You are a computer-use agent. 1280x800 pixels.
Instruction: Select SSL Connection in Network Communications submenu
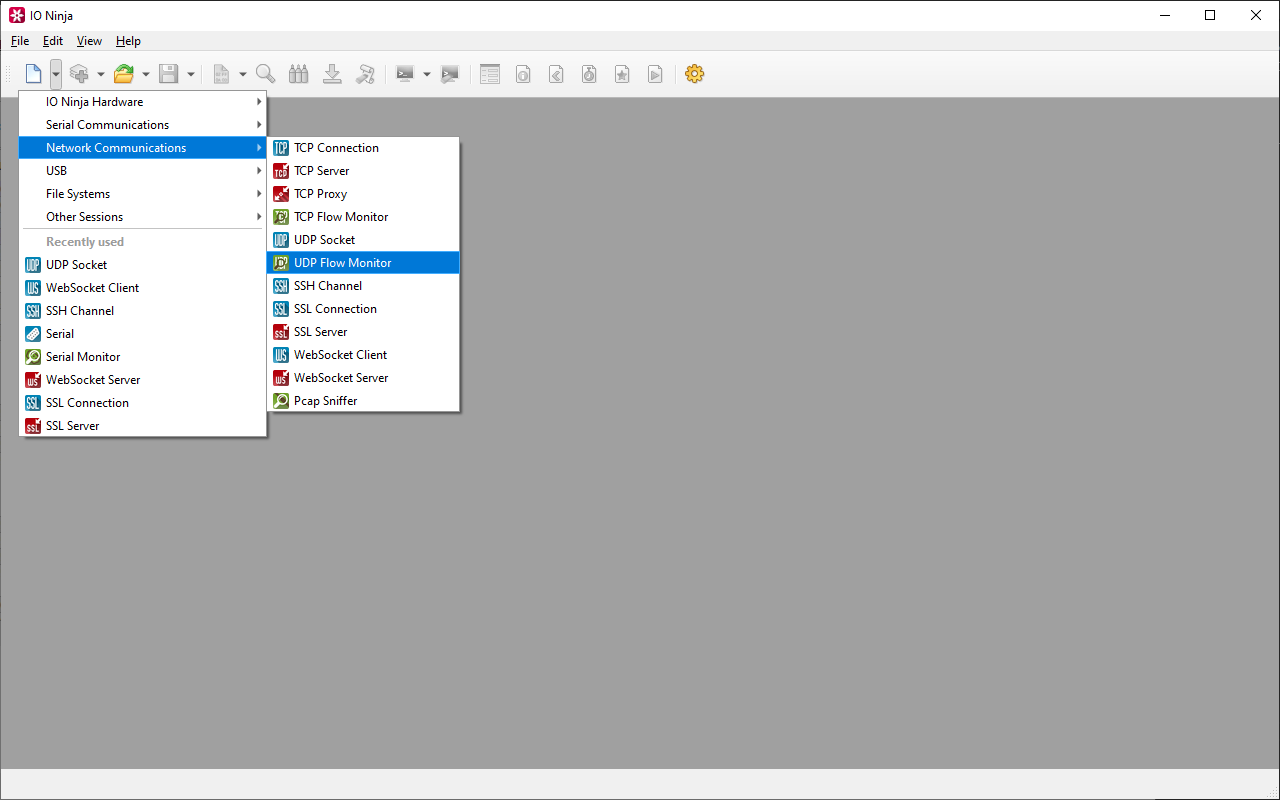coord(363,309)
